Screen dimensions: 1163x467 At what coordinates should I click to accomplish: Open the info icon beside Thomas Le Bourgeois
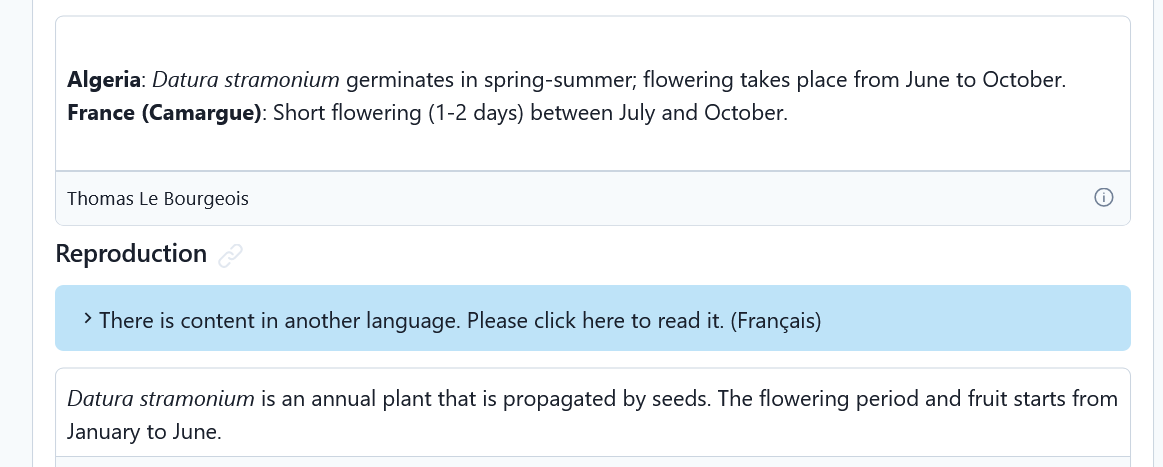click(1104, 198)
